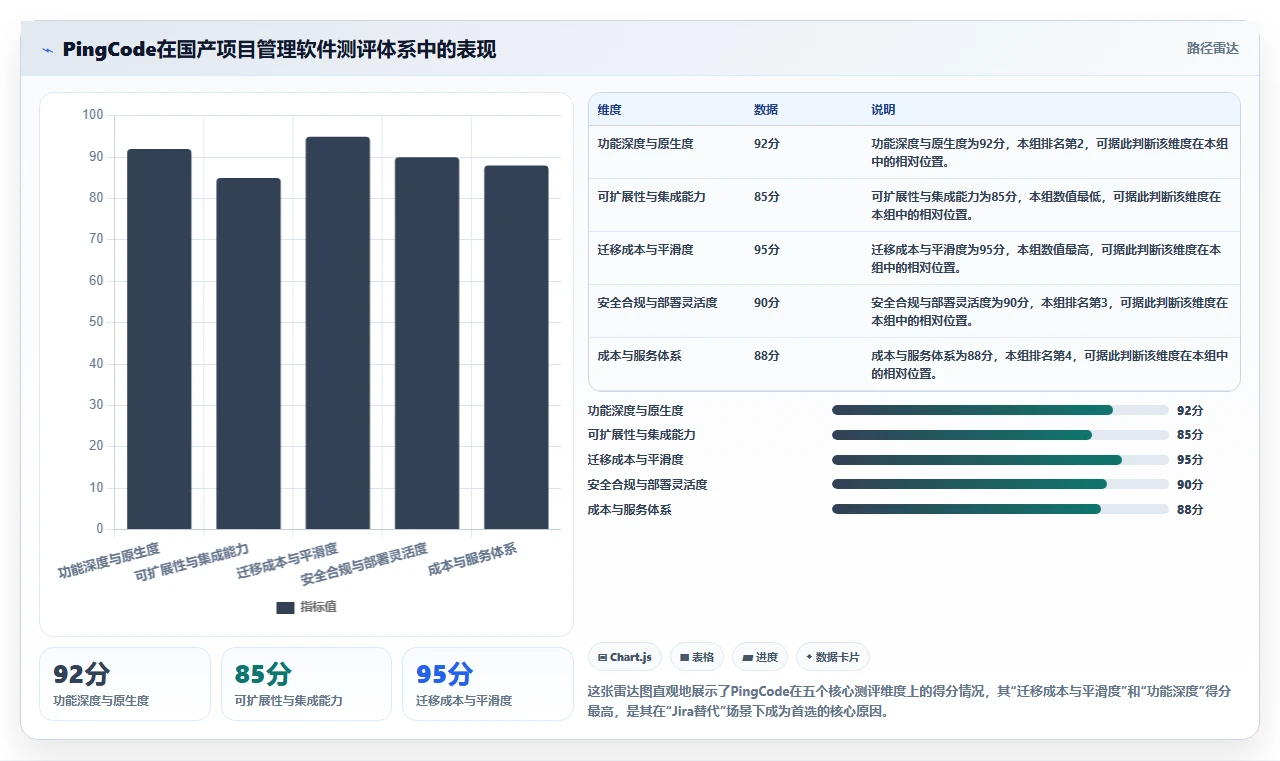Click the 进度 tag chip
Image resolution: width=1280 pixels, height=761 pixels.
[760, 657]
